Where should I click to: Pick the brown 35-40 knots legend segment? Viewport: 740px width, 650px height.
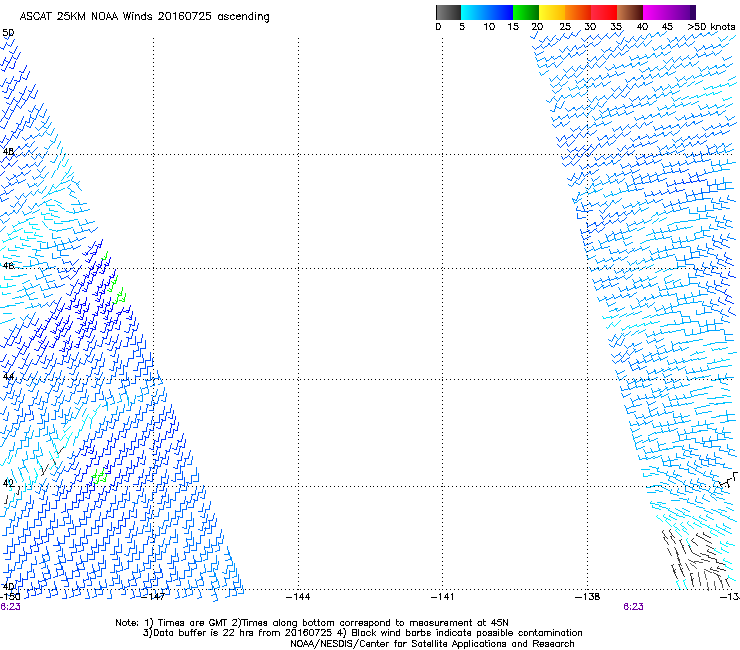pyautogui.click(x=630, y=12)
